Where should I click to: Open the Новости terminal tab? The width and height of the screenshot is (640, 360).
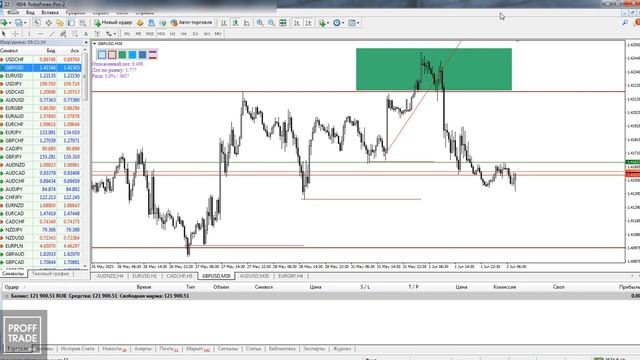point(114,349)
